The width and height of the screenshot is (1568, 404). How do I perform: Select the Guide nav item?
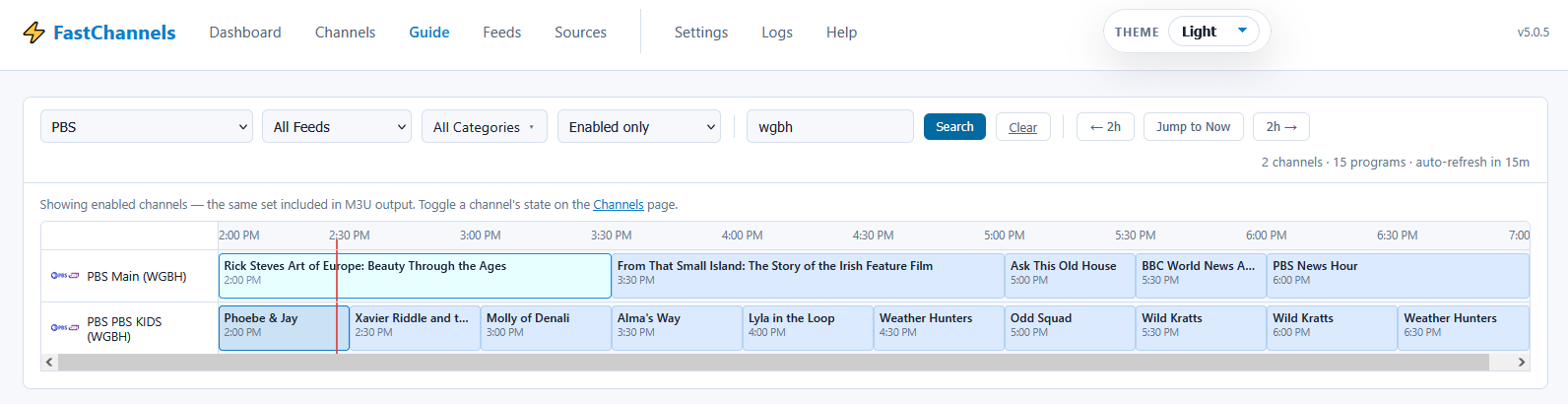429,33
